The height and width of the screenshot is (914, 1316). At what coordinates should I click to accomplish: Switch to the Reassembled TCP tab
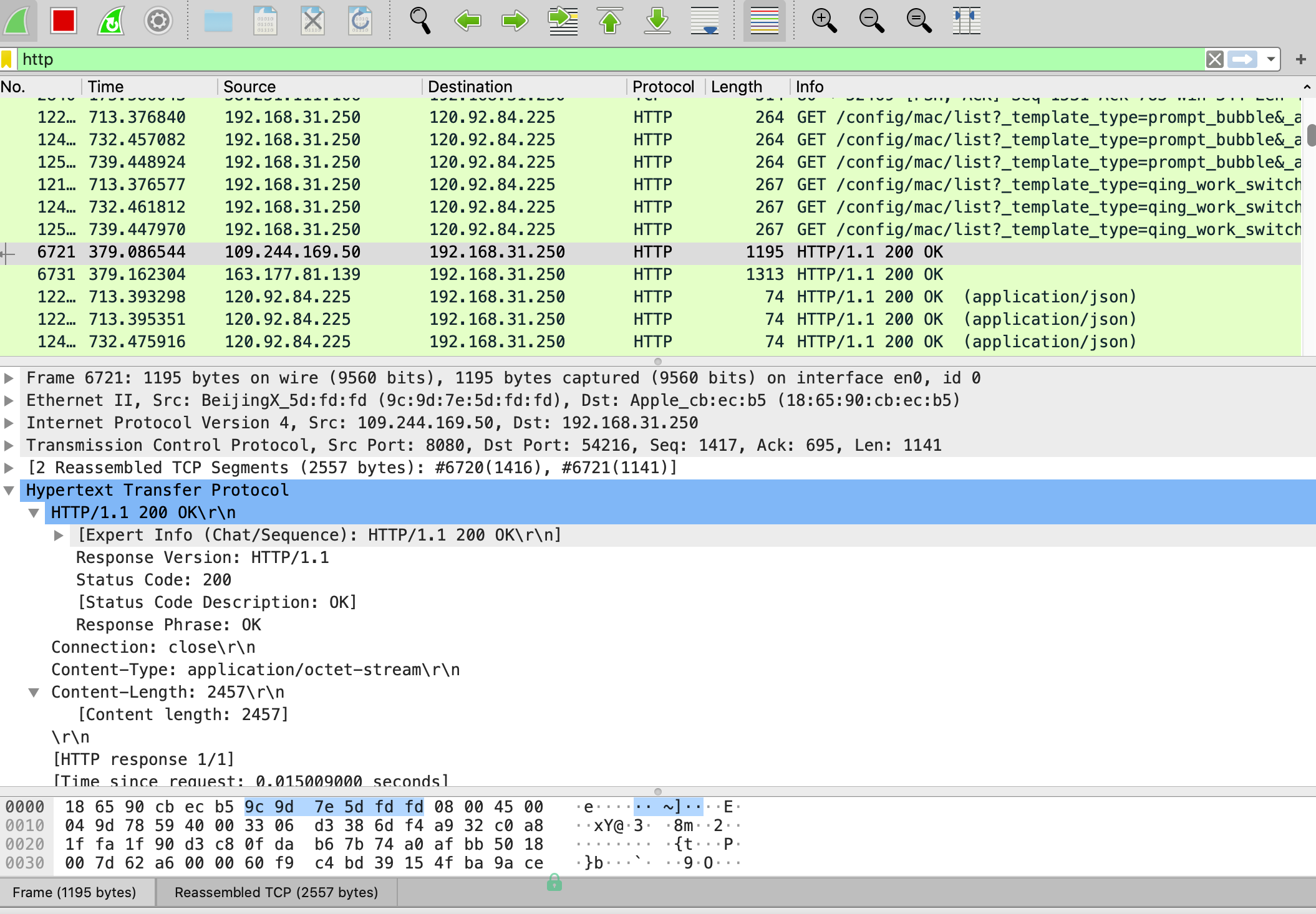(276, 892)
